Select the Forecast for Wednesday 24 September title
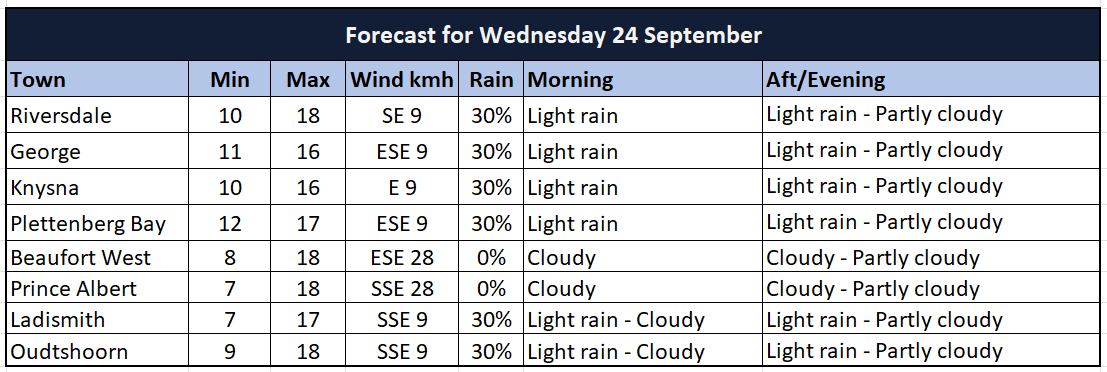 [x=554, y=35]
